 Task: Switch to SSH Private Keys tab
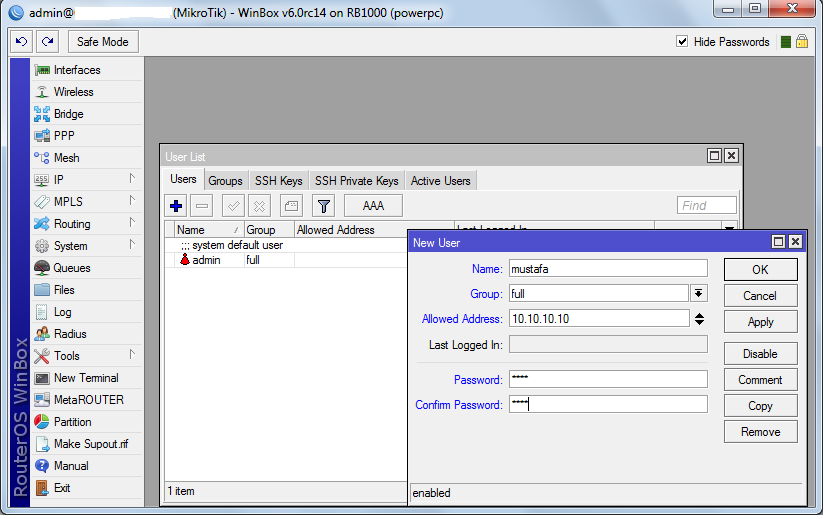pyautogui.click(x=357, y=181)
